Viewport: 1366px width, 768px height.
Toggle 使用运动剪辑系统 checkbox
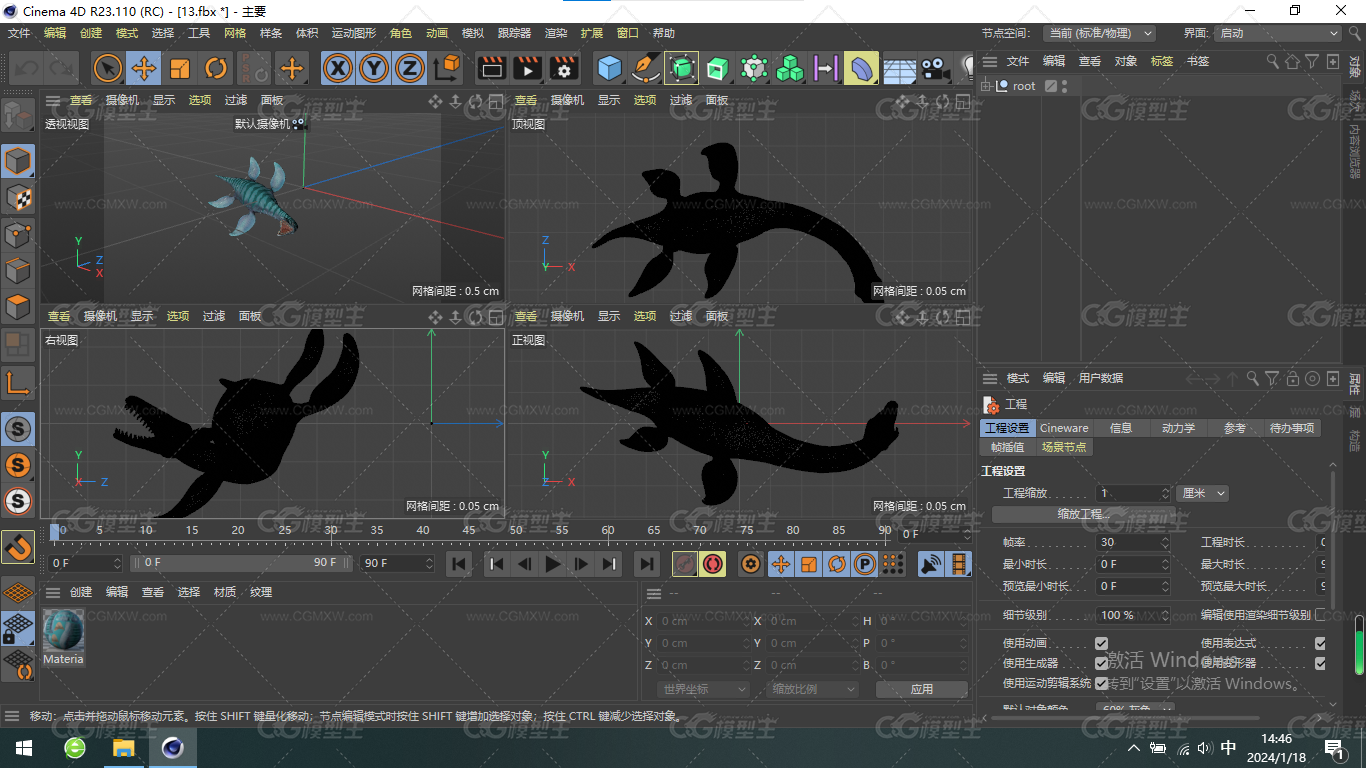[x=1102, y=683]
